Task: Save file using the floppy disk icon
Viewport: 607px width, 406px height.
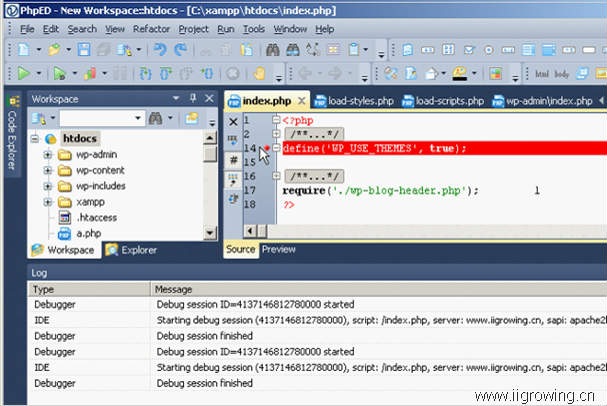Action: 84,50
